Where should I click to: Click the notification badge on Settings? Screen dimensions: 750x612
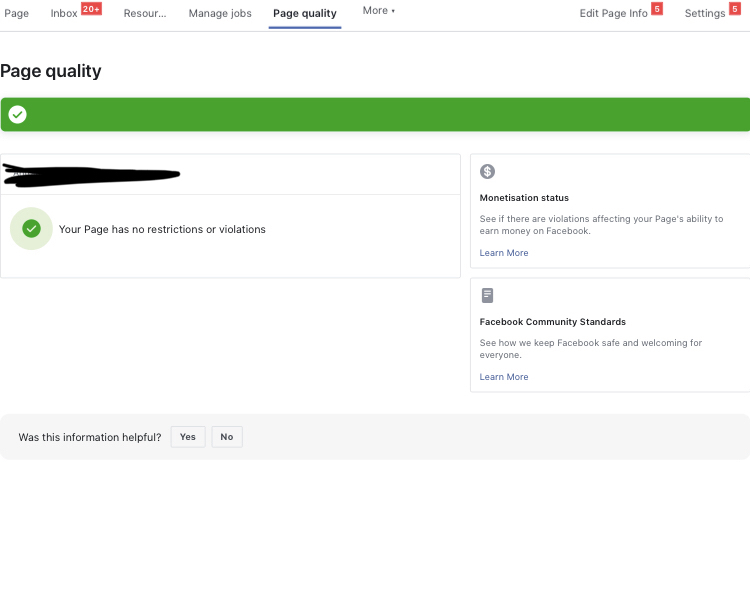coord(735,9)
